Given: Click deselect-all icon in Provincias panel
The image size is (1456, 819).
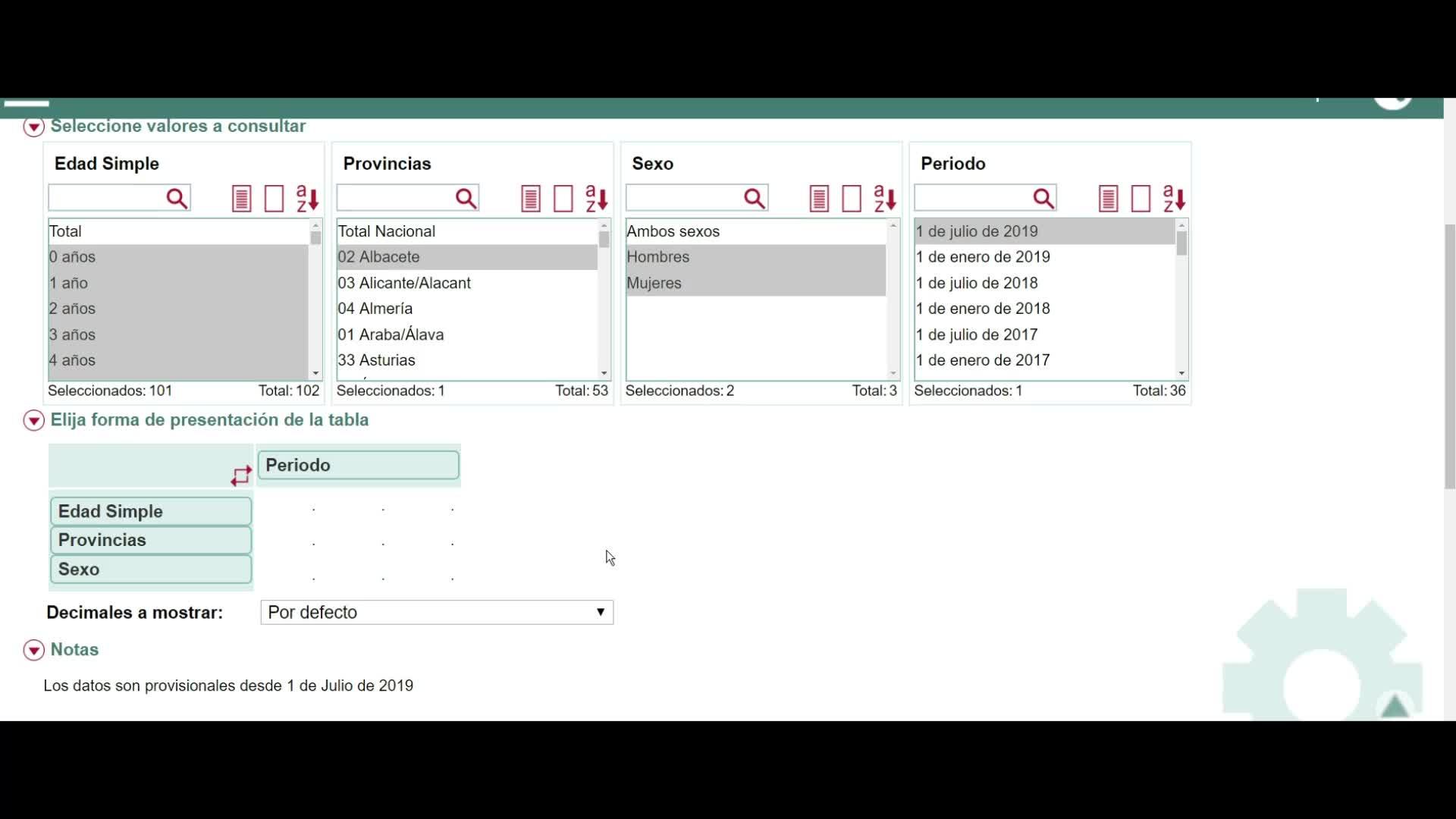Looking at the screenshot, I should pos(563,199).
